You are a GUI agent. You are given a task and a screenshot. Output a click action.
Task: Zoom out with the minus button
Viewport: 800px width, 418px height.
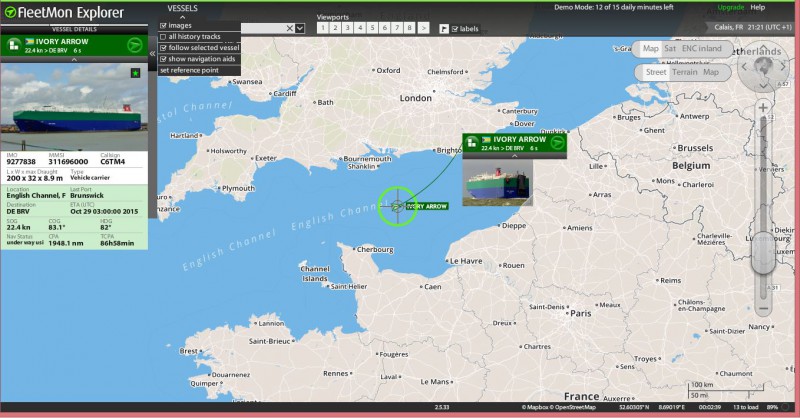point(763,308)
